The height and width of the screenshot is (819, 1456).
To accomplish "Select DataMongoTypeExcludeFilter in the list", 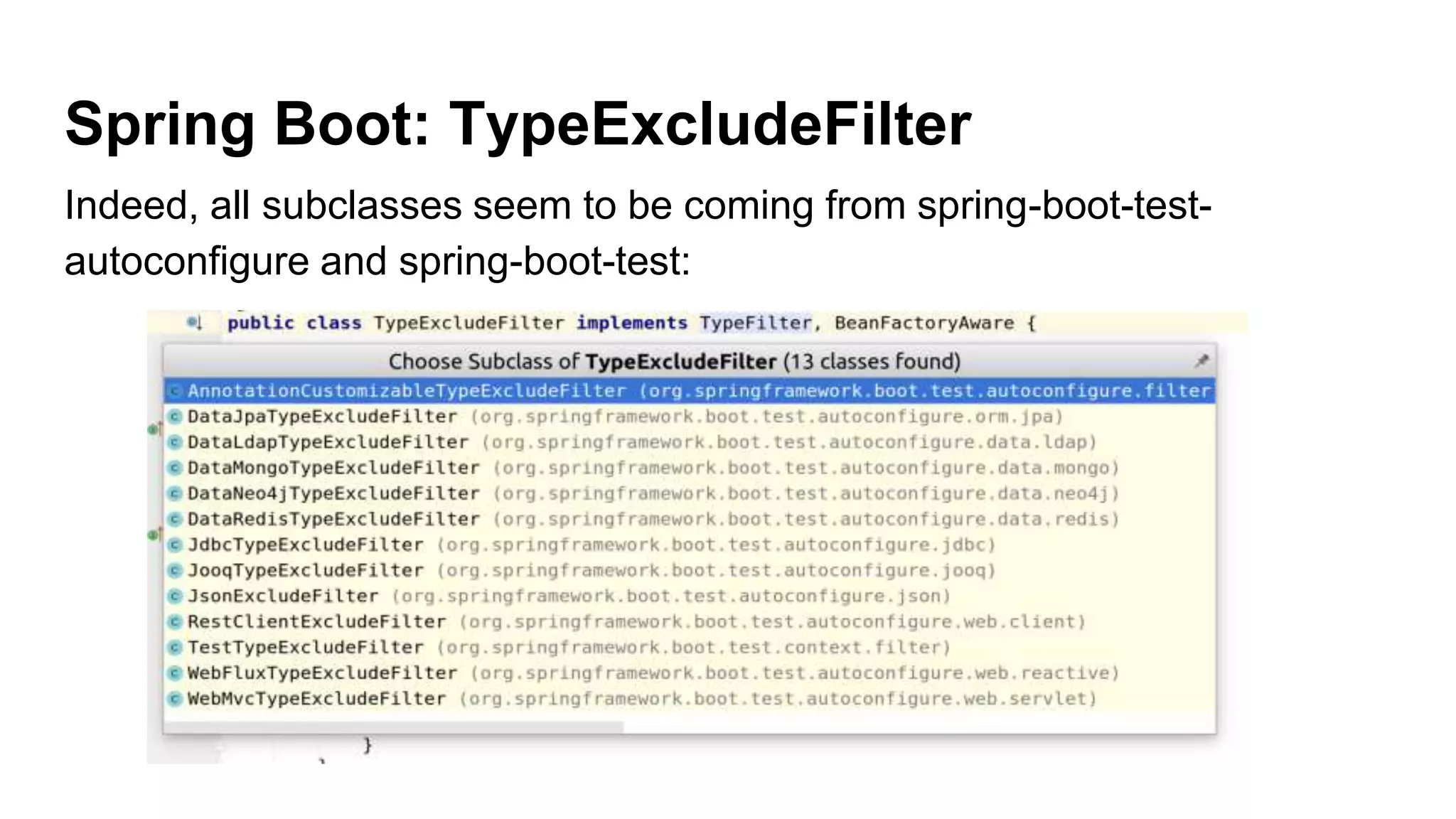I will tap(333, 468).
